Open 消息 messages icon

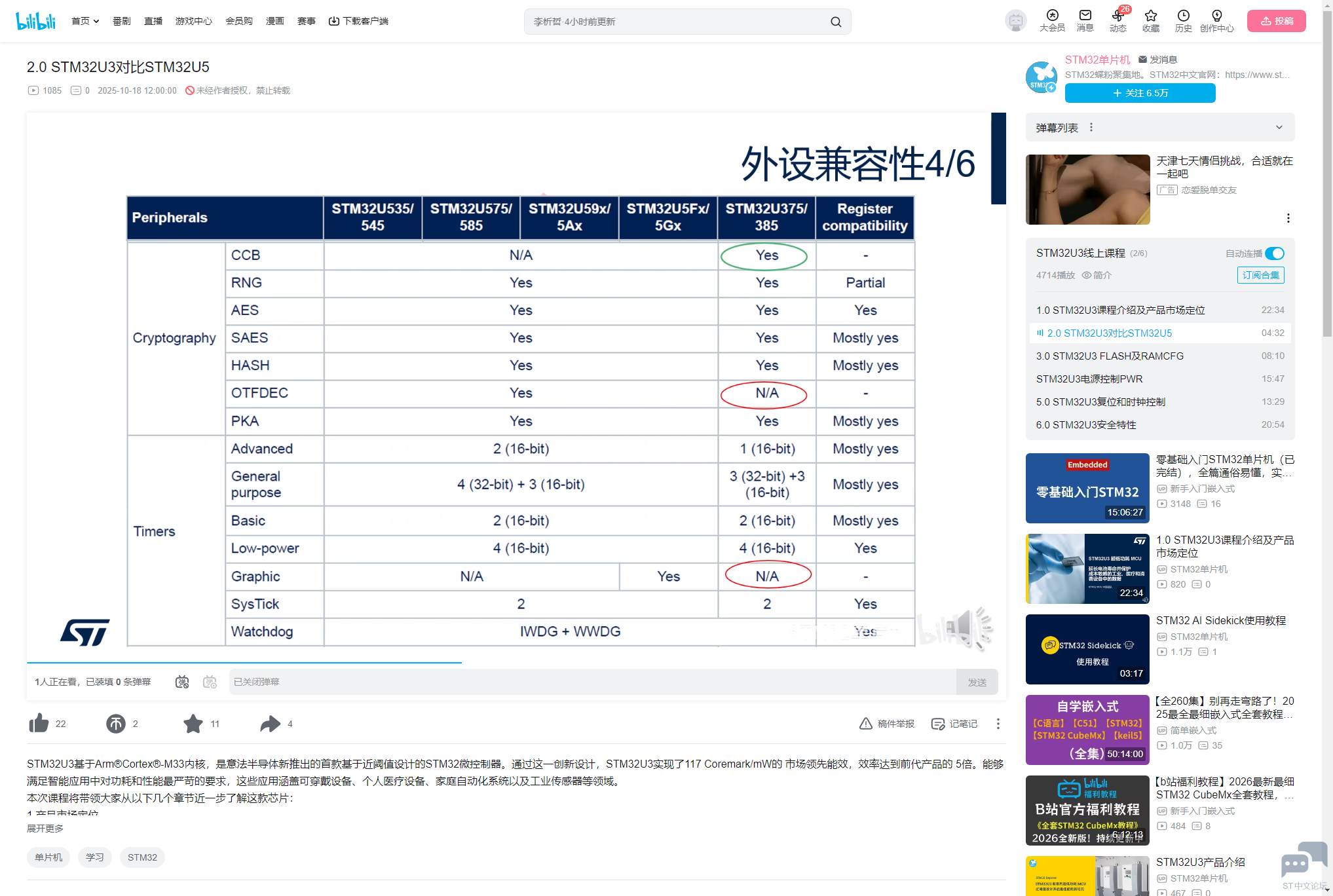click(x=1085, y=21)
